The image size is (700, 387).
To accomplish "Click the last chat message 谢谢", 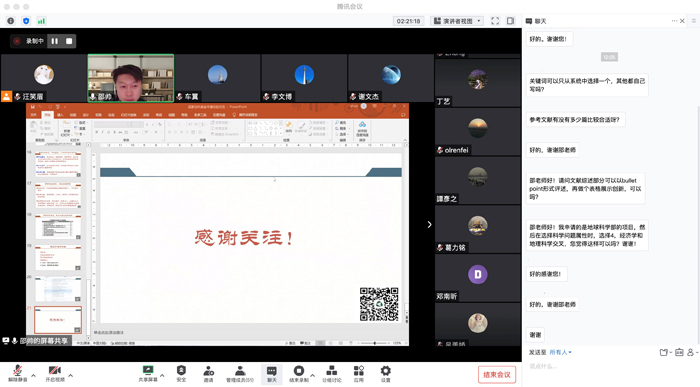I will pos(535,335).
